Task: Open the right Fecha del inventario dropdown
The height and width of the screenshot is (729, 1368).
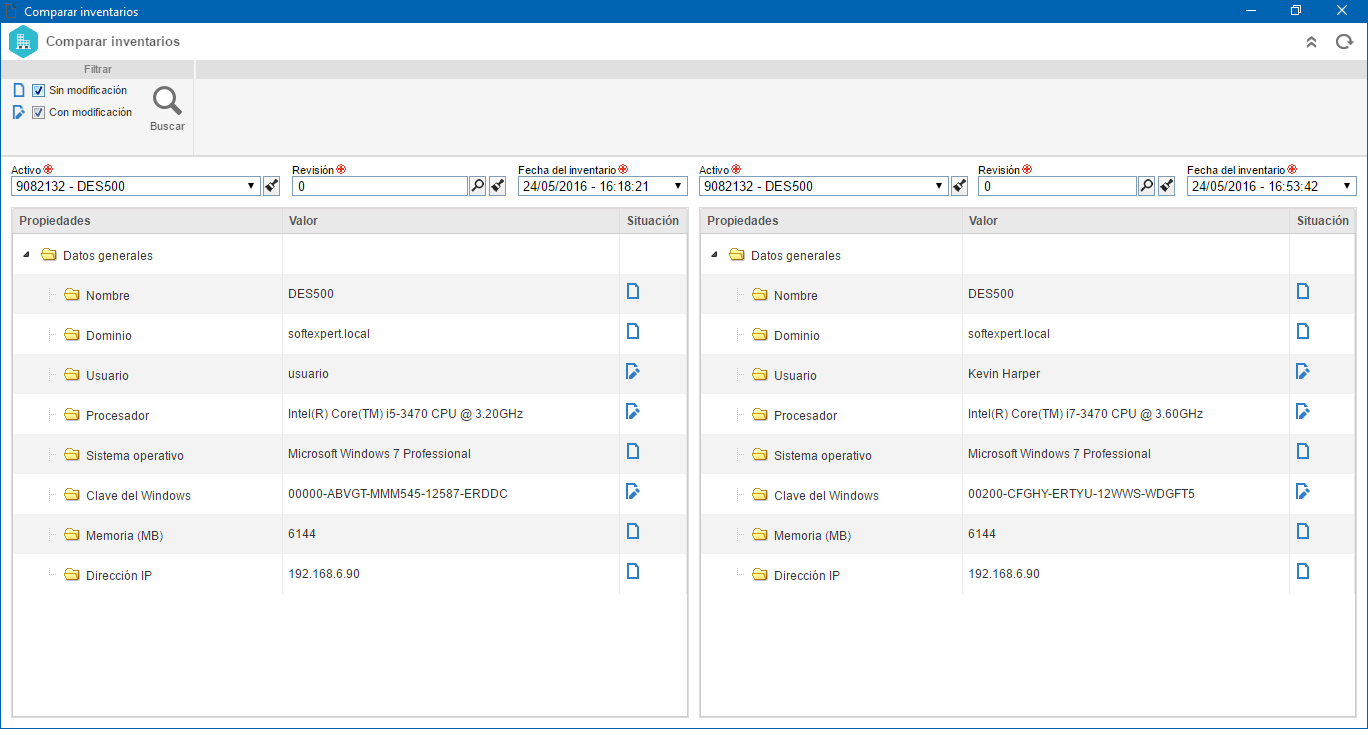Action: [x=1348, y=186]
